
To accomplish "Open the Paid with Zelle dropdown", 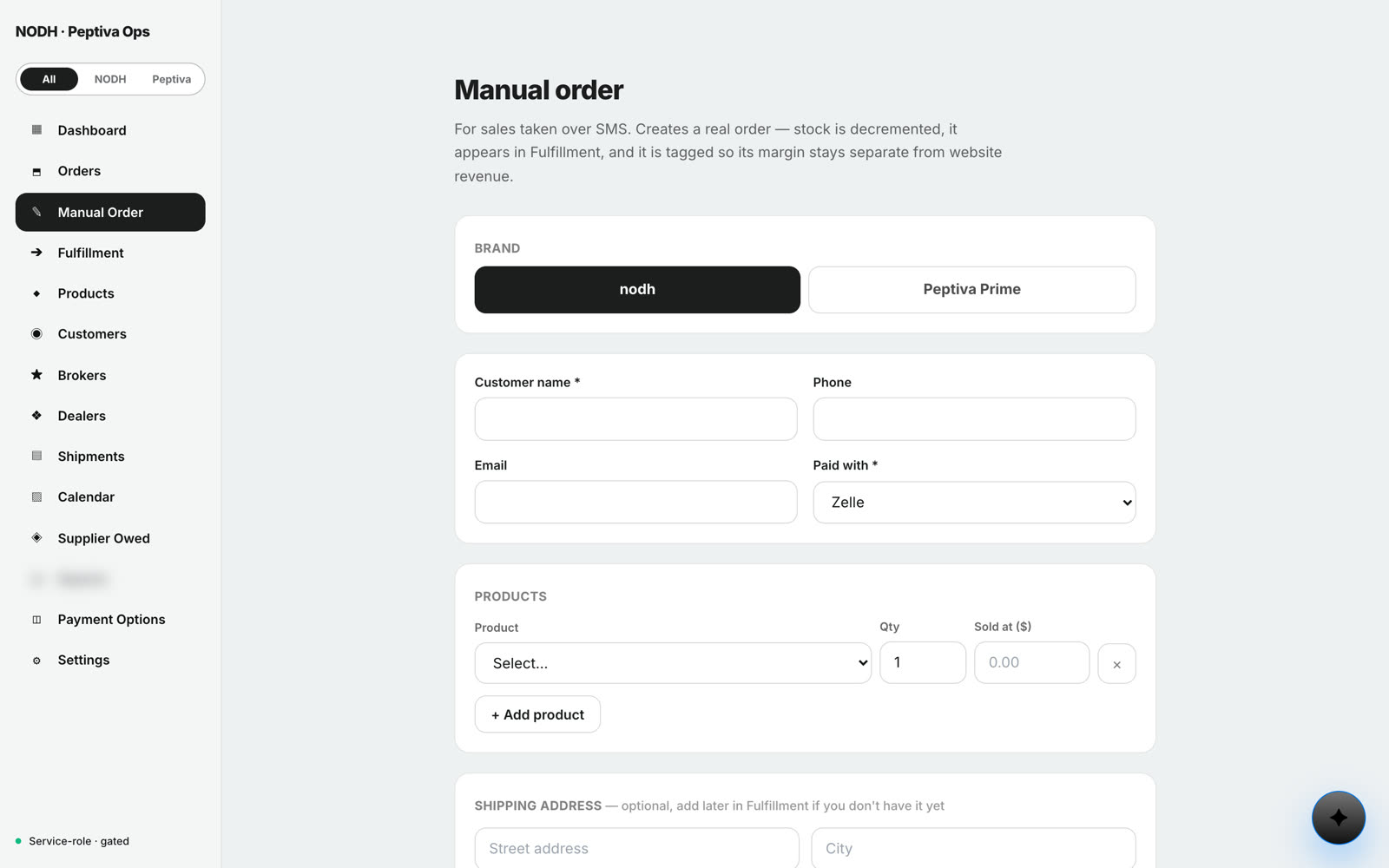I will [x=974, y=503].
